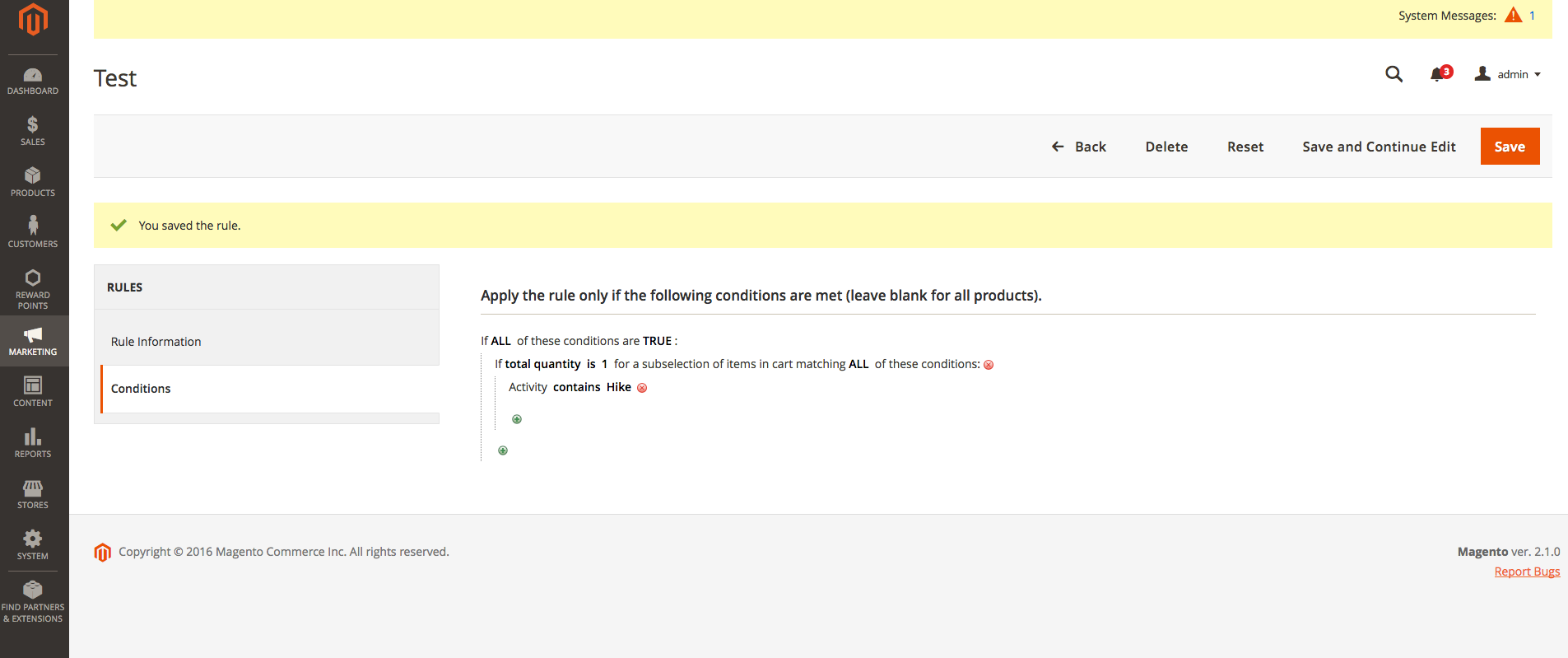This screenshot has height=658, width=1568.
Task: Switch to the Rule Information tab
Action: click(x=156, y=342)
